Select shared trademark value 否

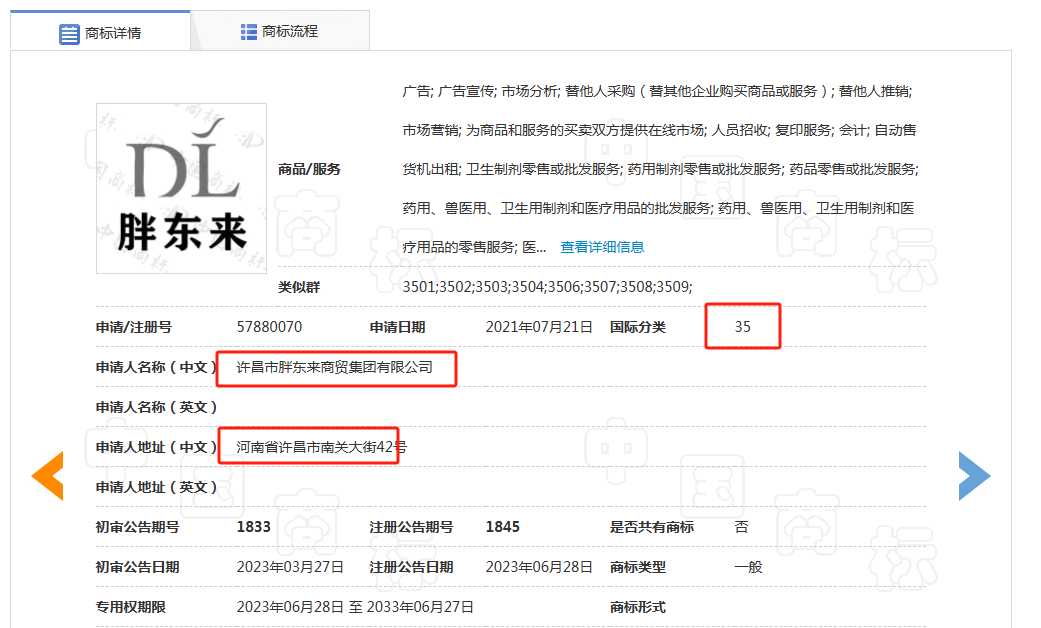pos(742,527)
